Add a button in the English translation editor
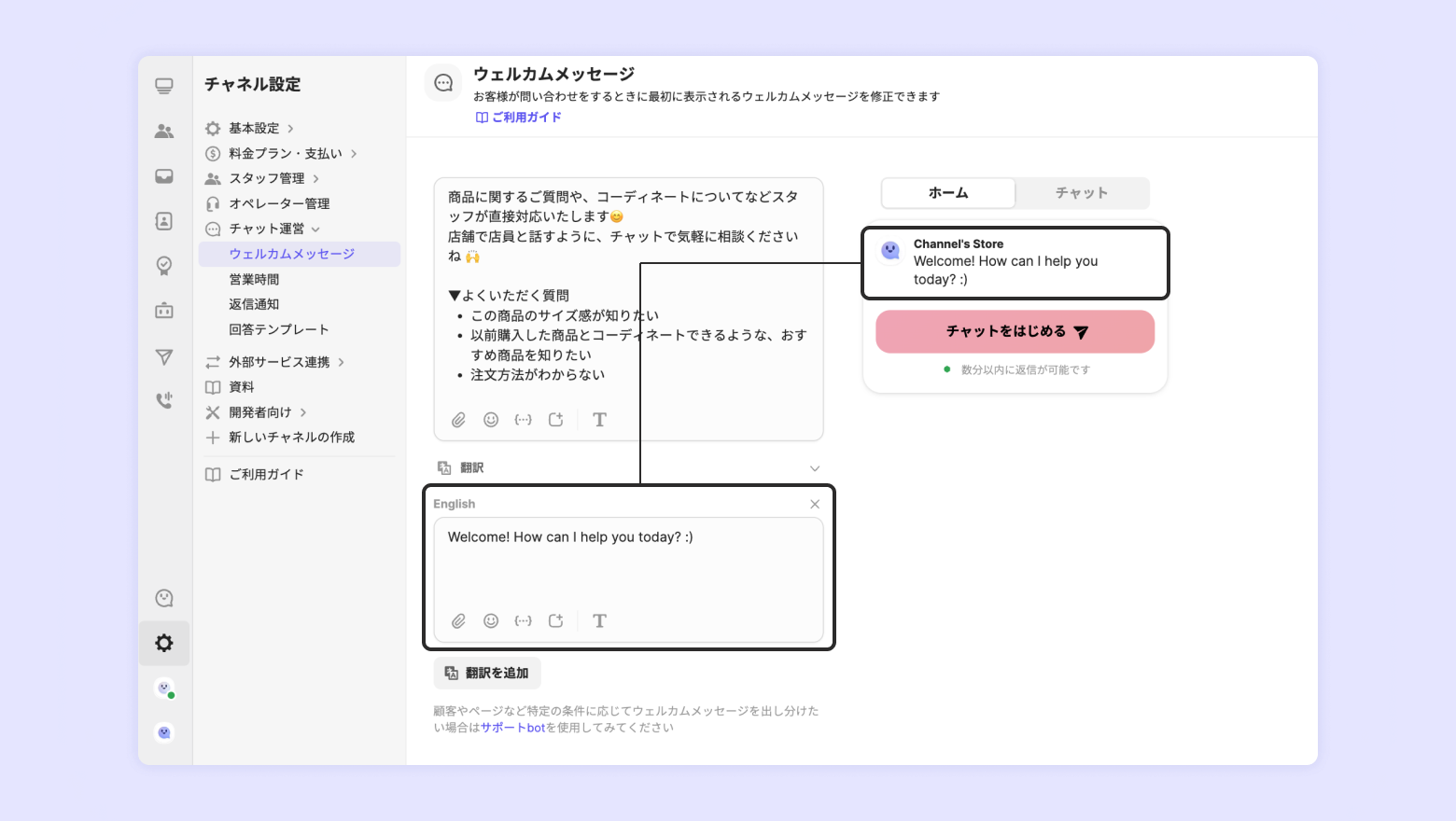Image resolution: width=1456 pixels, height=821 pixels. [x=556, y=620]
